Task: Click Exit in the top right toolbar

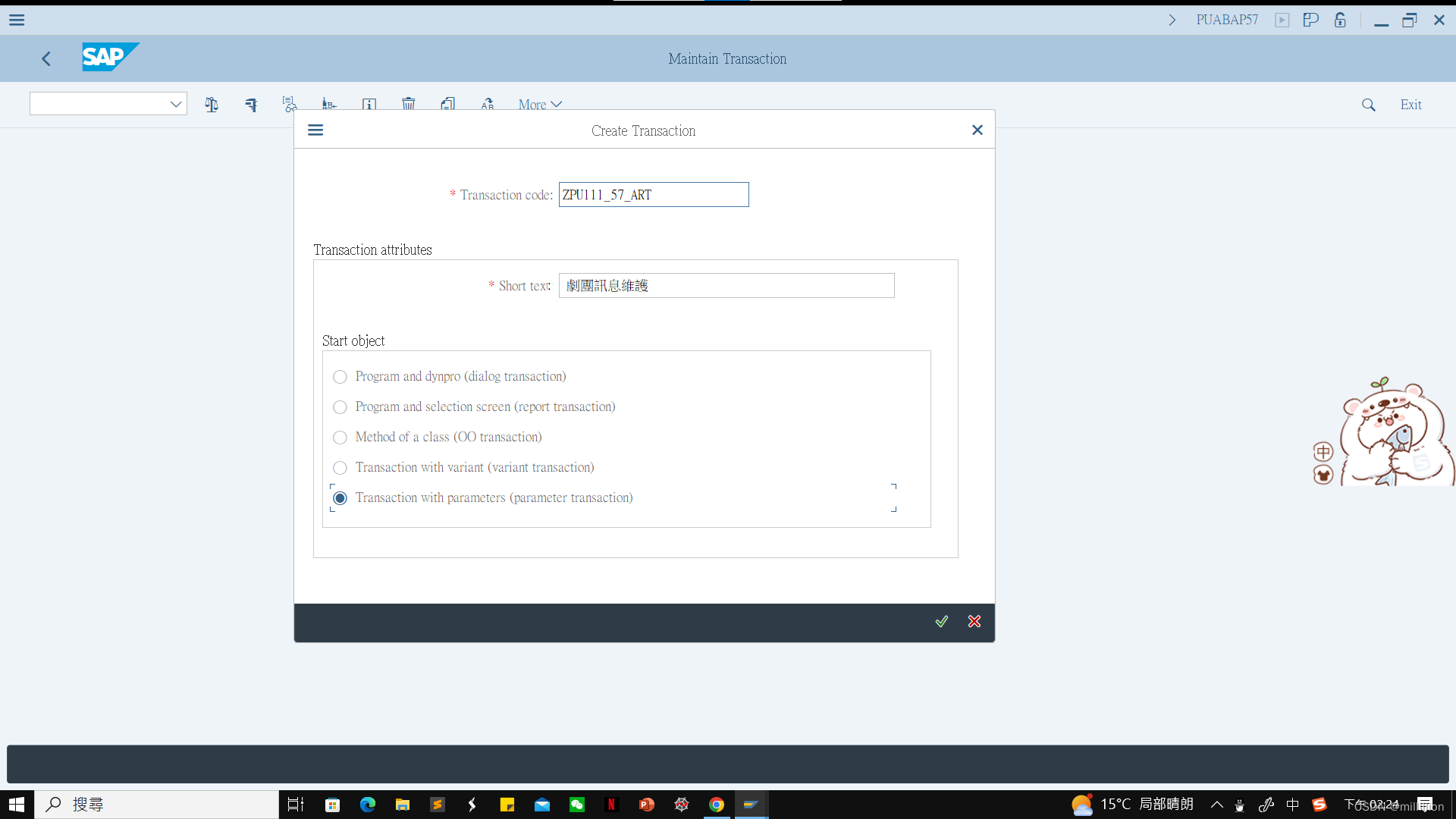Action: point(1410,105)
